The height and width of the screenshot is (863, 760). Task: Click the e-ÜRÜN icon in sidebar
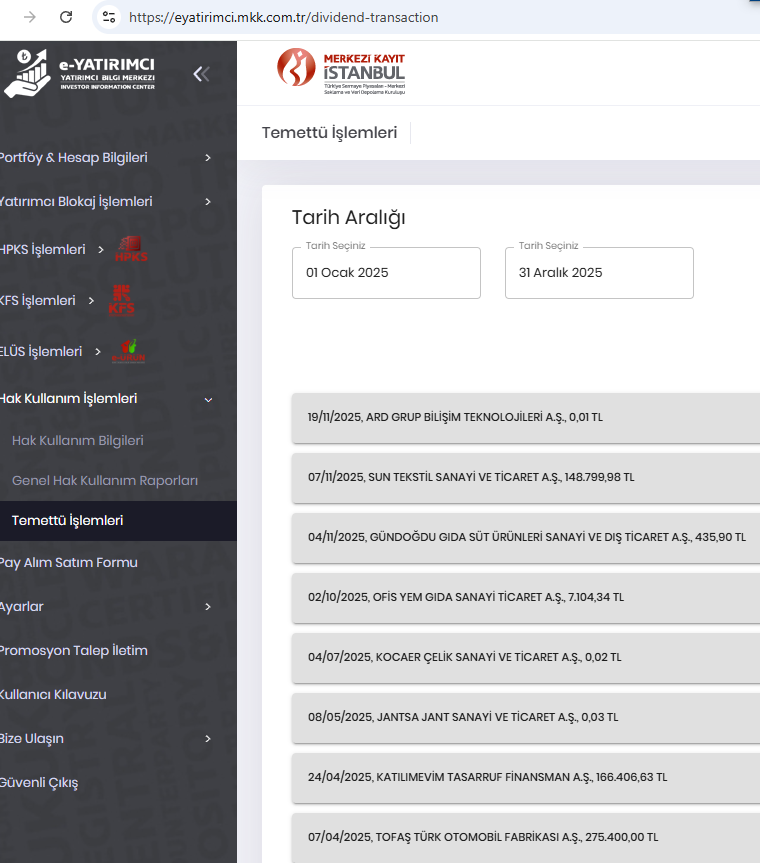[128, 351]
